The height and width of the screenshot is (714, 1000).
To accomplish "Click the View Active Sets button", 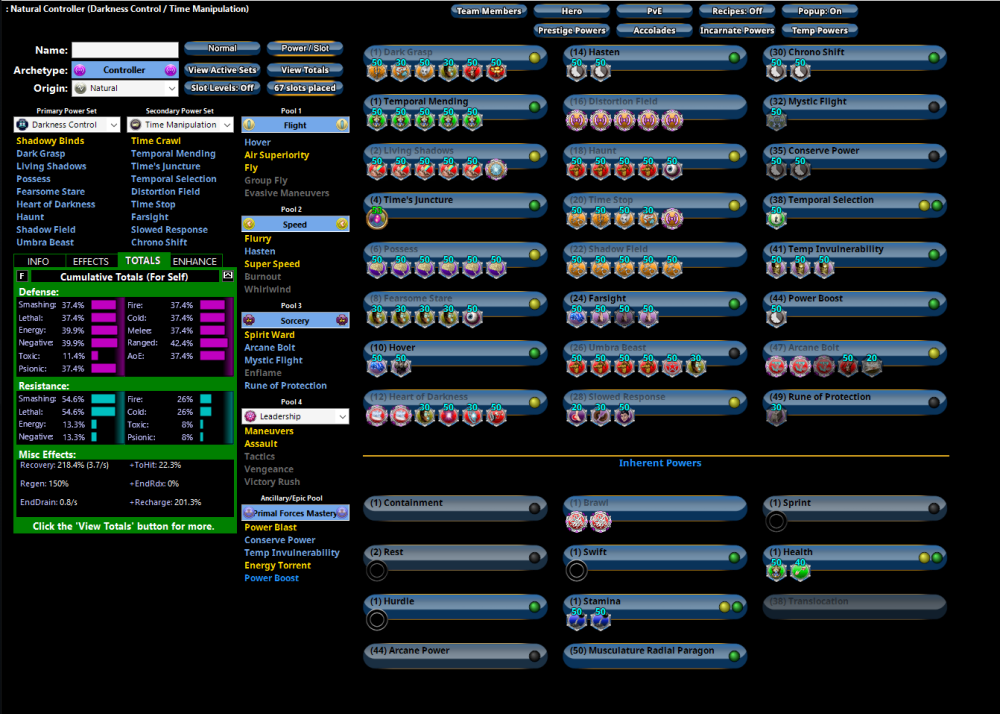I will (222, 70).
